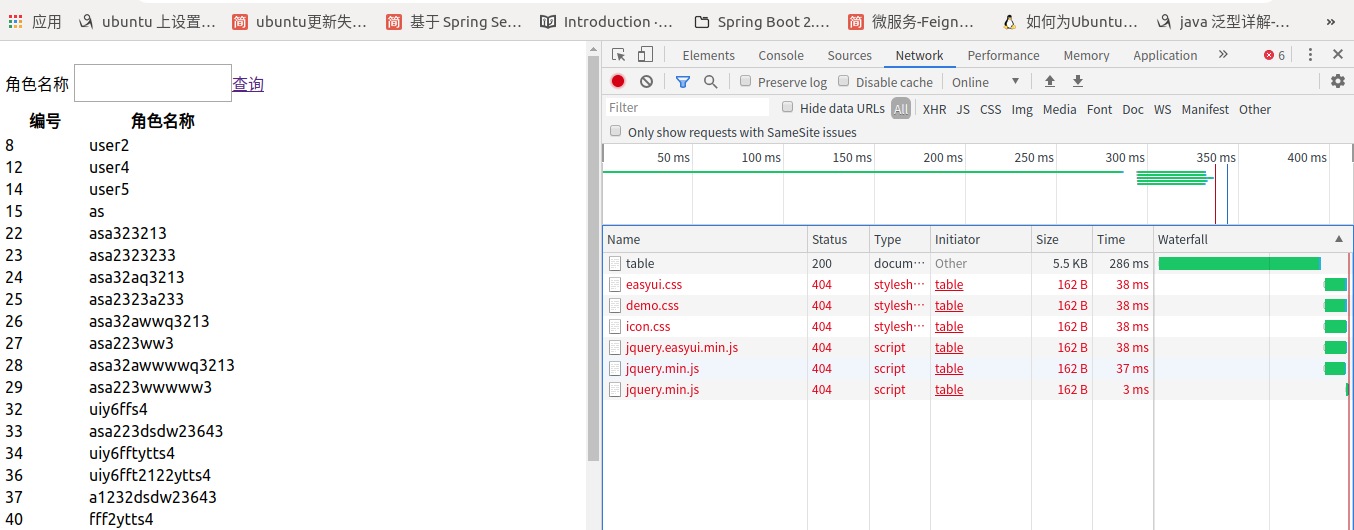The image size is (1354, 530).
Task: Sort by Waterfall column arrow
Action: 1339,239
